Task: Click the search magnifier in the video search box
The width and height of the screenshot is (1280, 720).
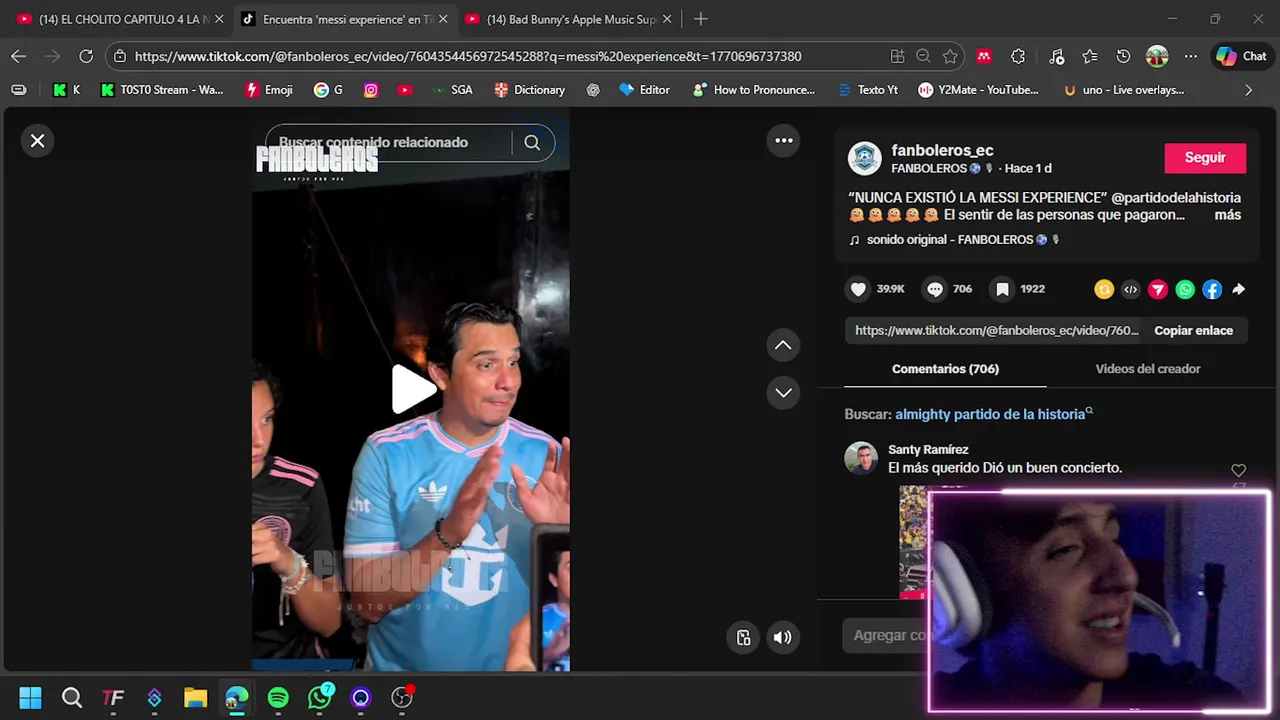Action: point(532,143)
